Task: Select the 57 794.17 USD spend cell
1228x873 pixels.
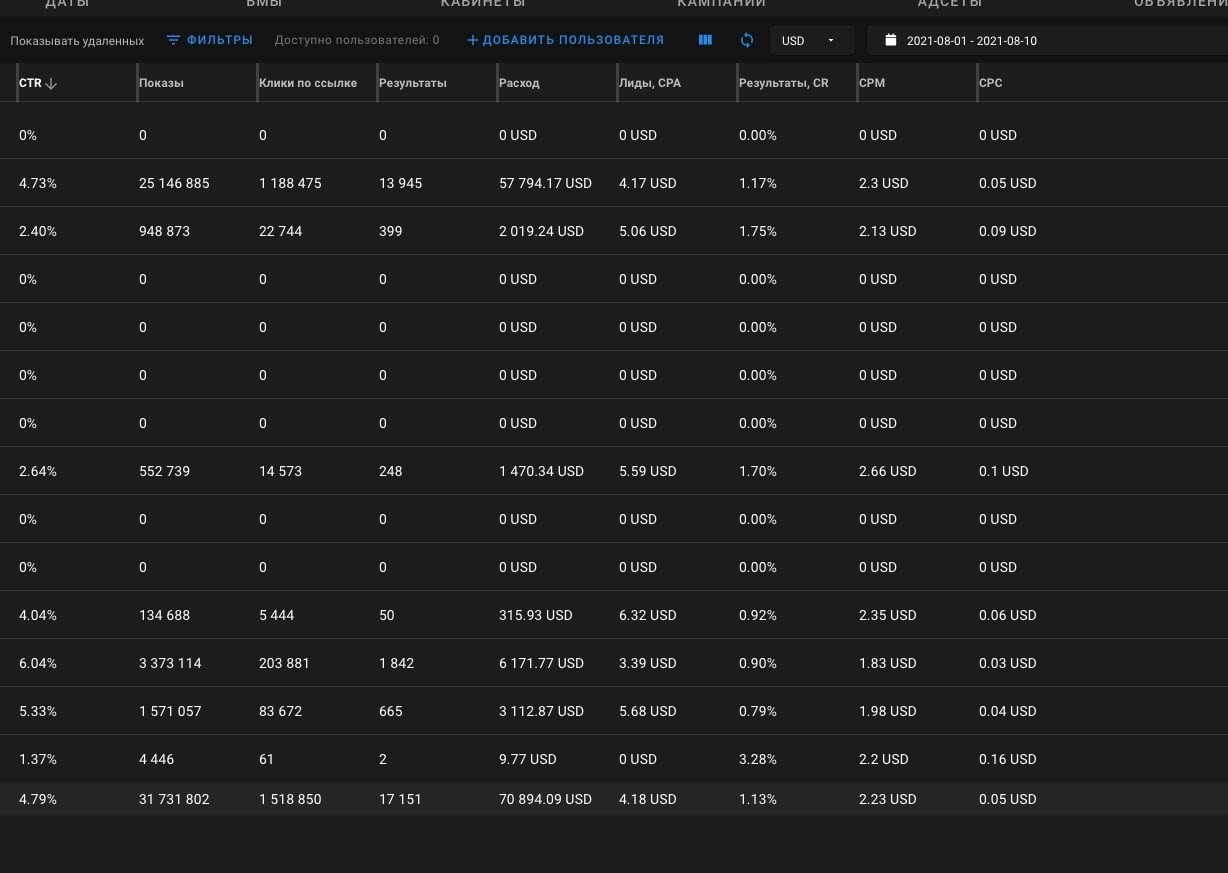Action: click(x=545, y=183)
